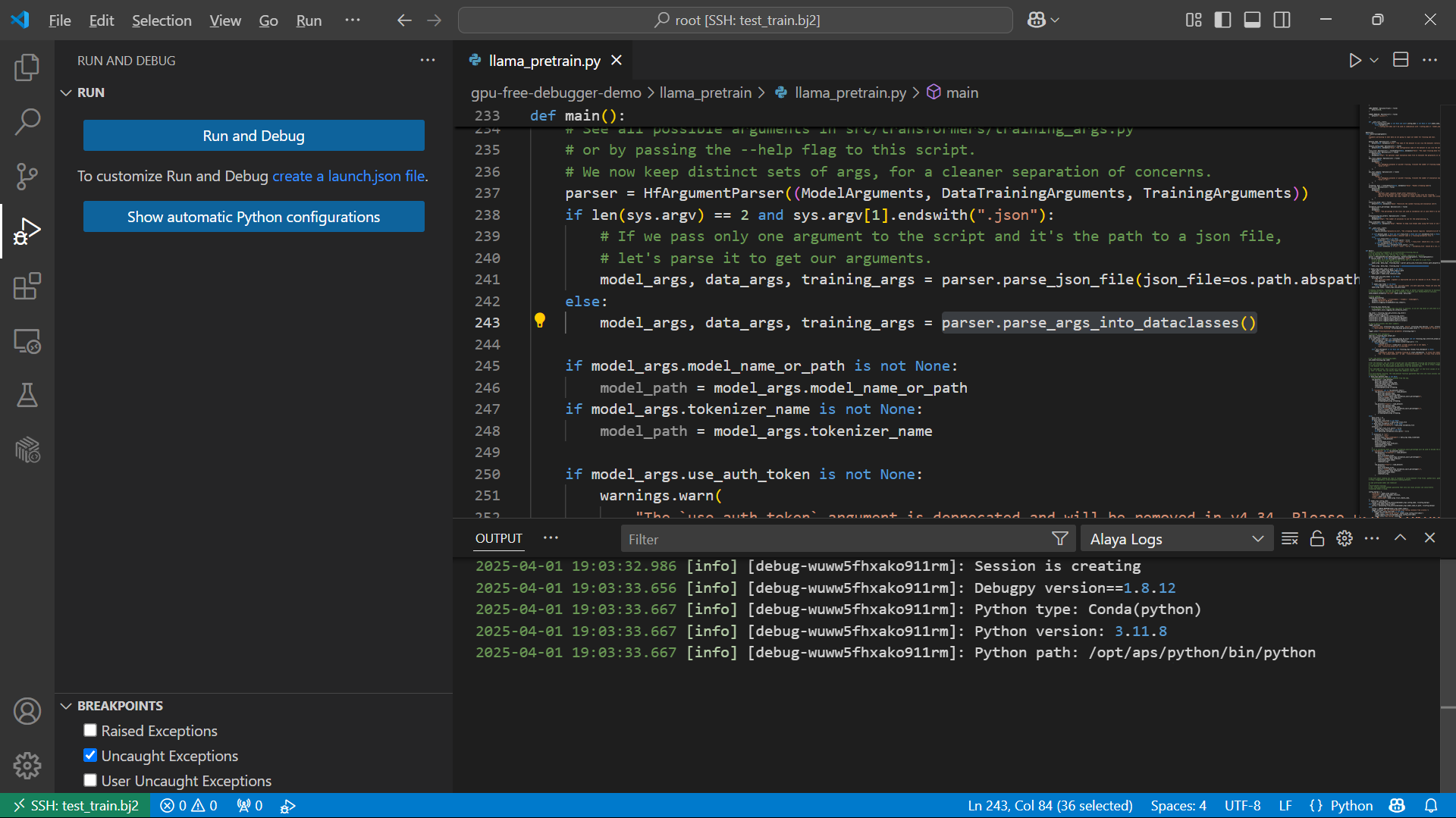The width and height of the screenshot is (1456, 818).
Task: Open the Extensions view
Action: pos(27,286)
